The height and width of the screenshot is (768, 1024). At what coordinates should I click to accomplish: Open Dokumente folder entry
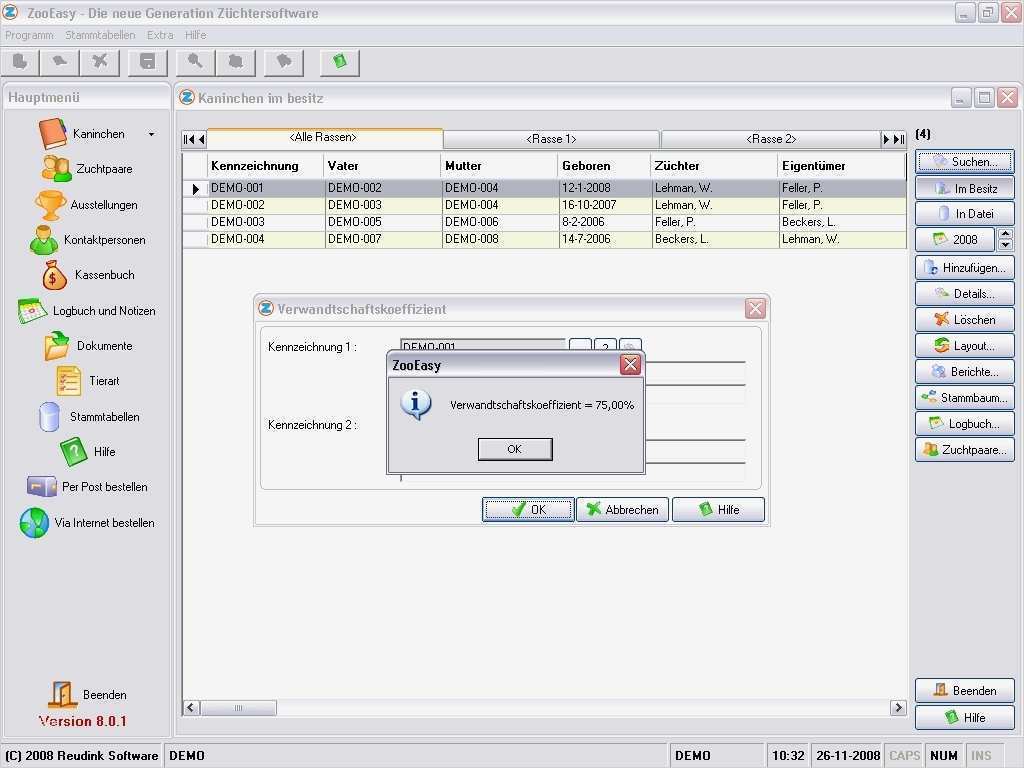tap(88, 346)
